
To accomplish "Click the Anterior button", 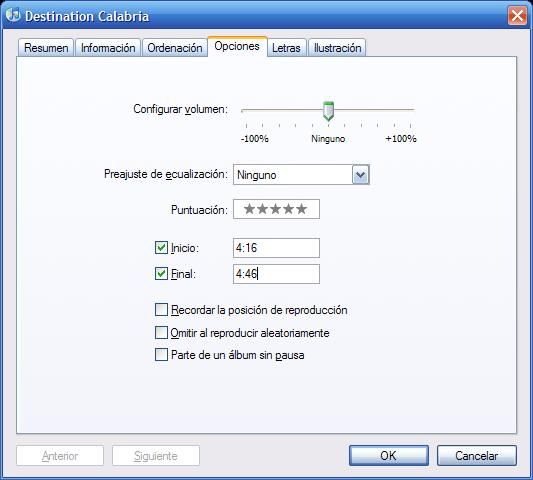I will click(x=60, y=456).
